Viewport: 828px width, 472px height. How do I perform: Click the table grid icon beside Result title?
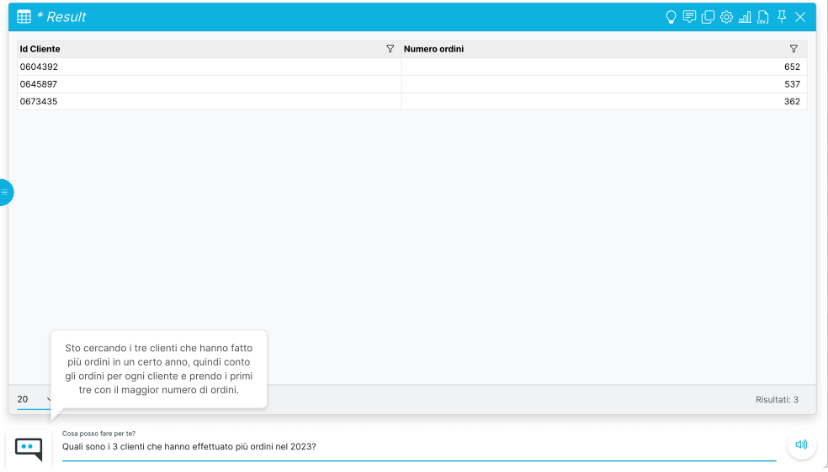pos(24,17)
